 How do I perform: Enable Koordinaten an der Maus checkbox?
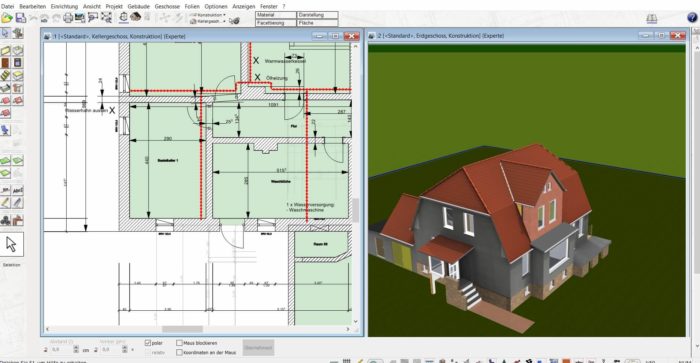point(179,352)
